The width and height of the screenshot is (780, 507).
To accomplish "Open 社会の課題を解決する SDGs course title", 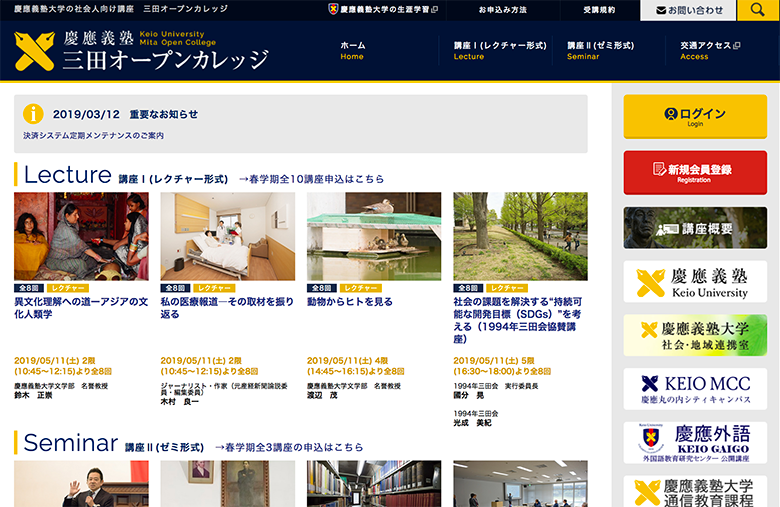I will (x=517, y=320).
